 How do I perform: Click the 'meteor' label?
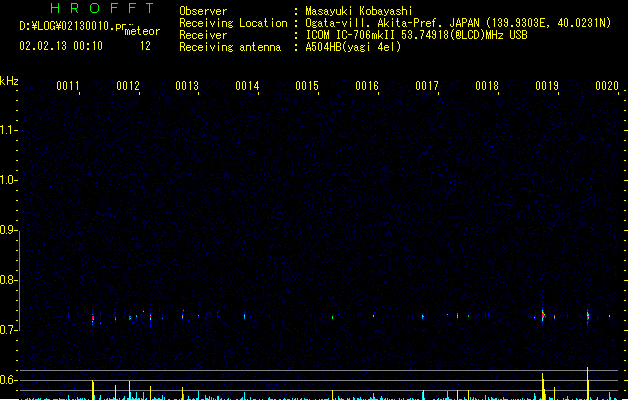pos(142,31)
